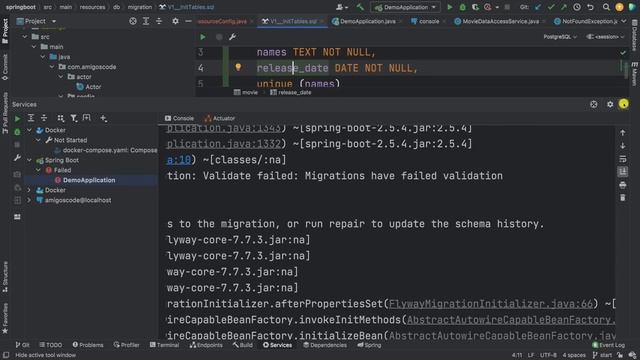This screenshot has height=360, width=640.
Task: Follow FlywayMigrationInitializer.java:66 link
Action: (x=491, y=304)
